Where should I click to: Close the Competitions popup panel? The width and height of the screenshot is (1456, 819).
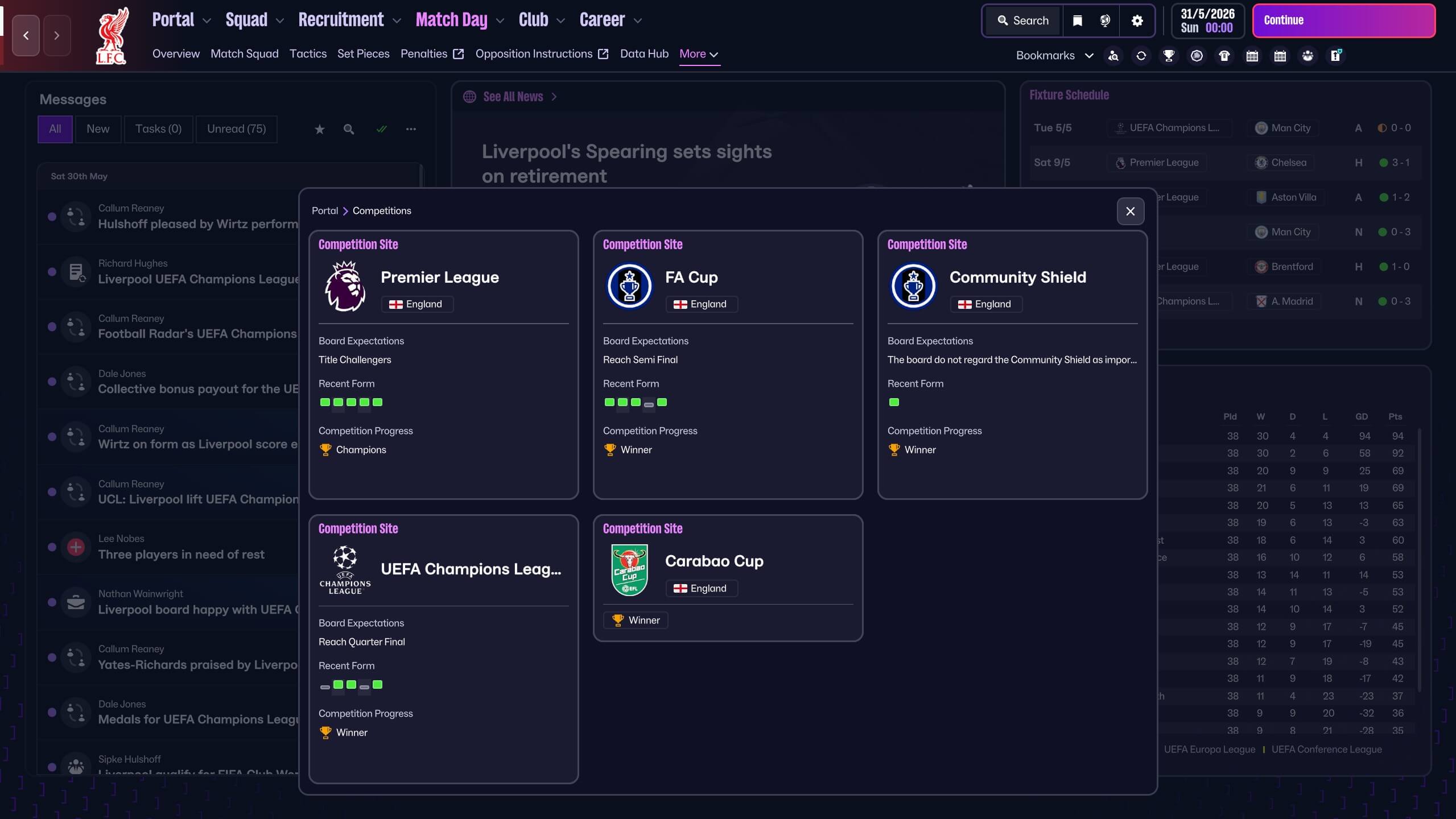(1130, 212)
